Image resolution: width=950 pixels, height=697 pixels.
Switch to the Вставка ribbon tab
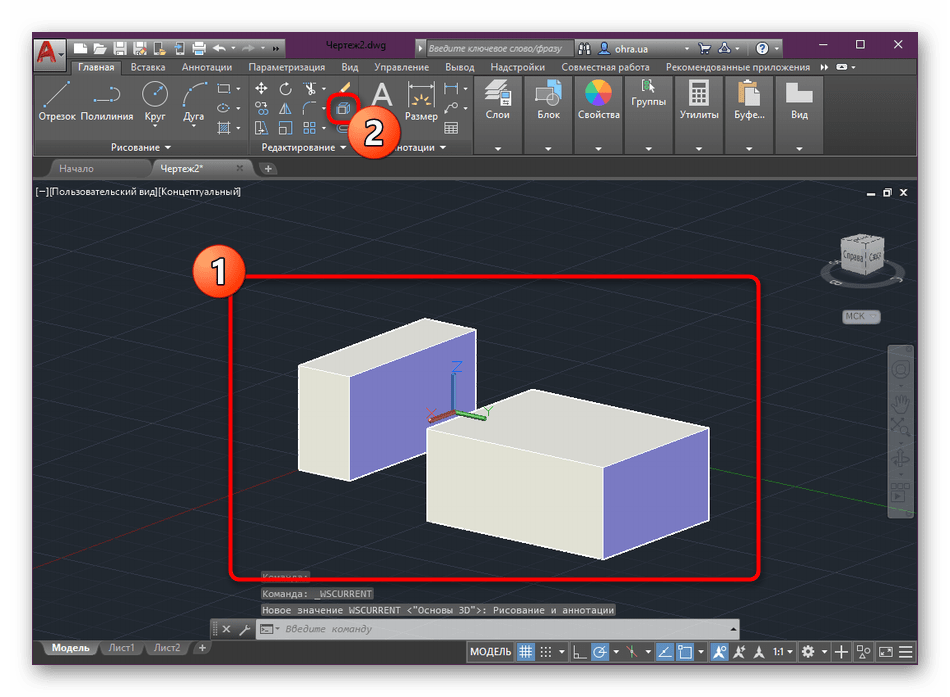(x=148, y=67)
